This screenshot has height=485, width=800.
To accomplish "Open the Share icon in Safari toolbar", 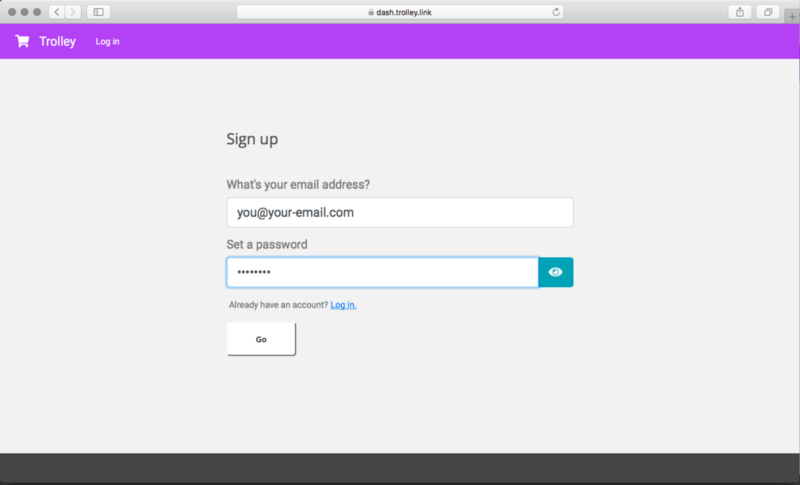I will click(740, 12).
